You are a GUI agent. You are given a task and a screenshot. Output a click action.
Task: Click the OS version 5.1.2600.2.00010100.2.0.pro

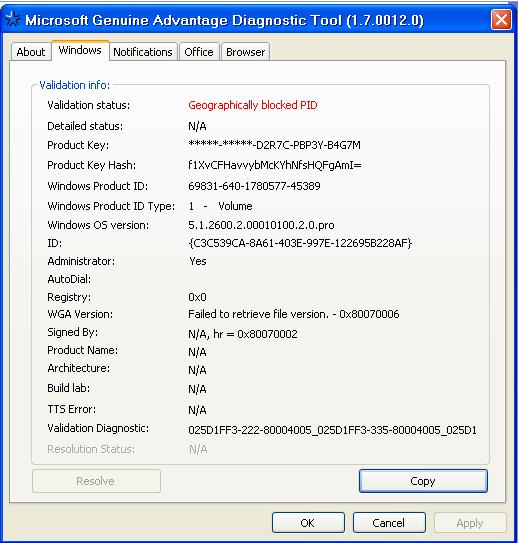coord(261,225)
